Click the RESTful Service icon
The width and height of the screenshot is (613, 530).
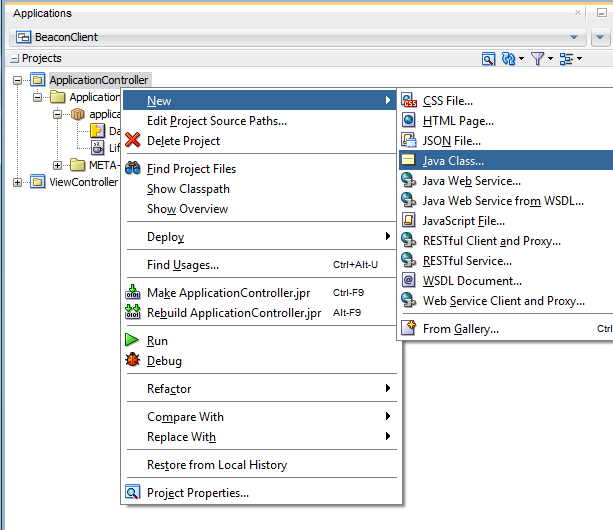tap(409, 260)
